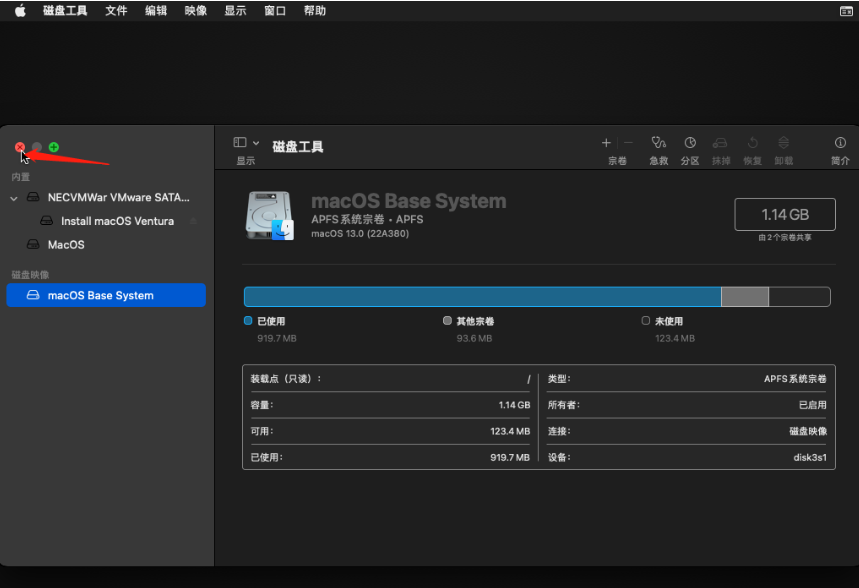Open the 映像 (Images) menu
Image resolution: width=859 pixels, height=588 pixels.
click(x=195, y=10)
